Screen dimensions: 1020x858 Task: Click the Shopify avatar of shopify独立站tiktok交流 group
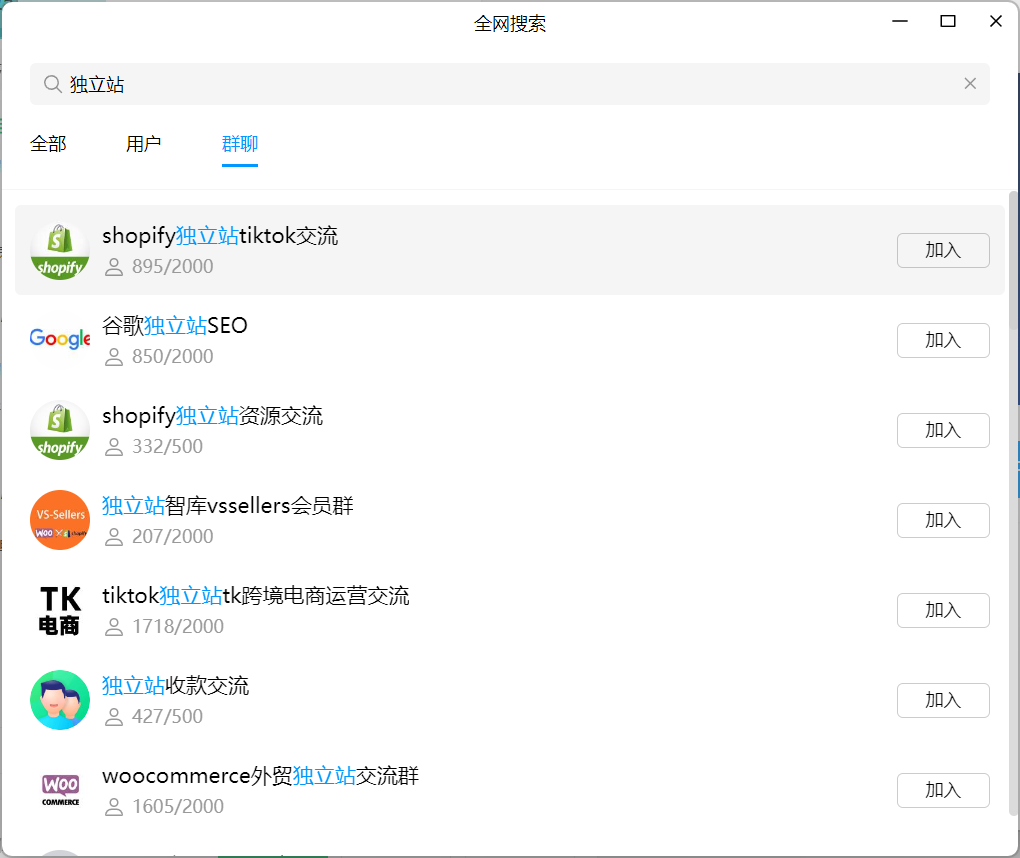(60, 250)
